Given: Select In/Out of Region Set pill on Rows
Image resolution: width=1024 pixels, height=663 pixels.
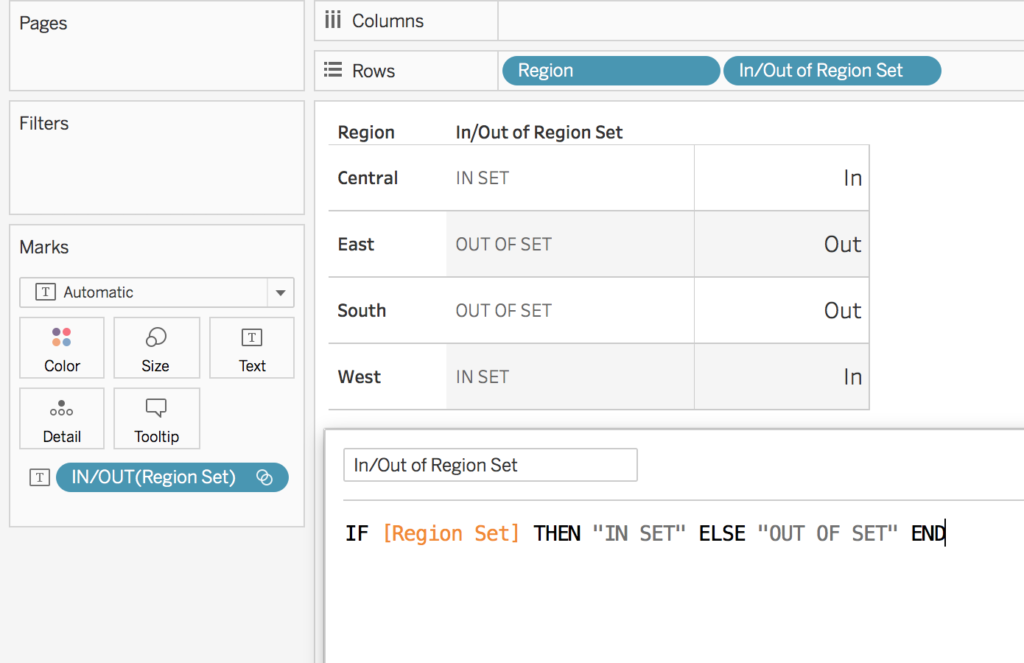Looking at the screenshot, I should 831,71.
